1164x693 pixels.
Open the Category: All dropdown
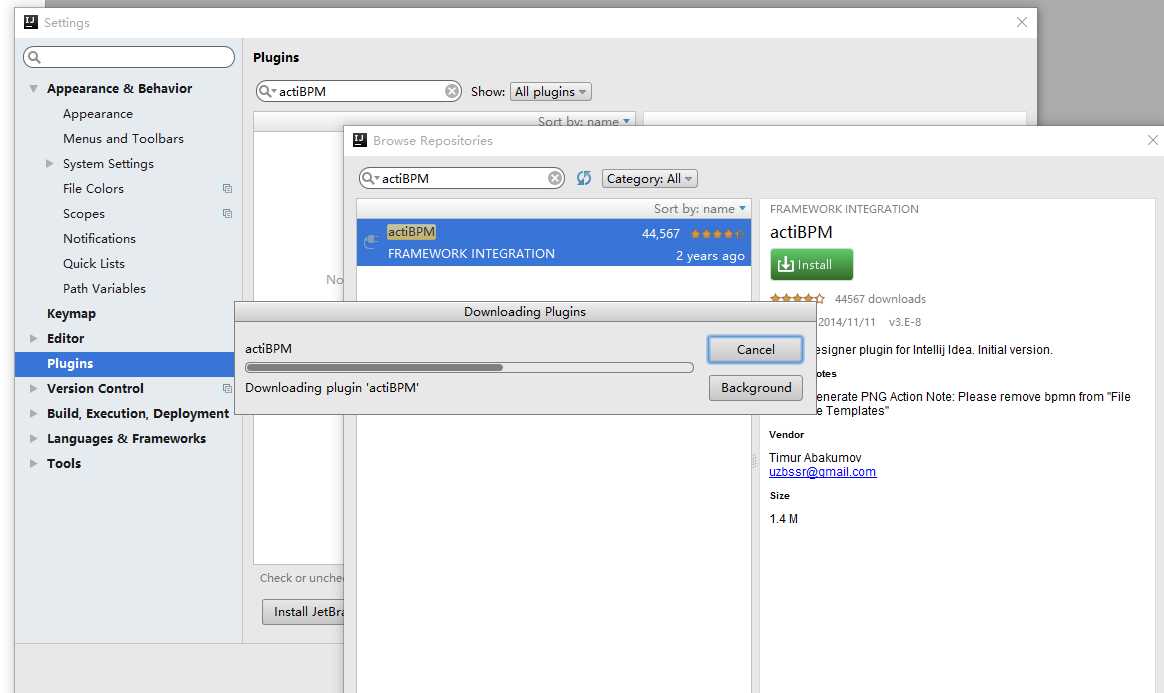pyautogui.click(x=650, y=178)
